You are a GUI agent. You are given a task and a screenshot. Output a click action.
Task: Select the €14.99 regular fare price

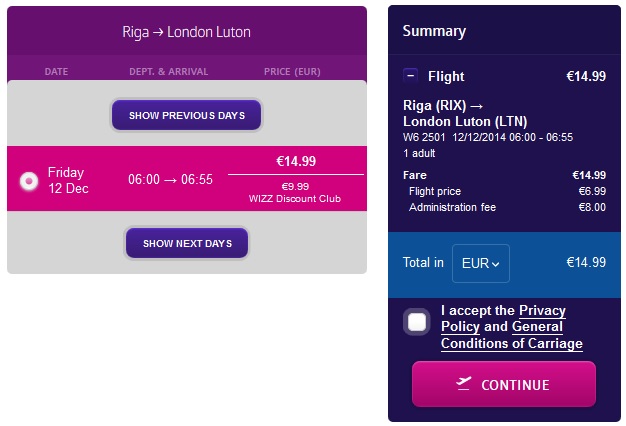(x=296, y=161)
